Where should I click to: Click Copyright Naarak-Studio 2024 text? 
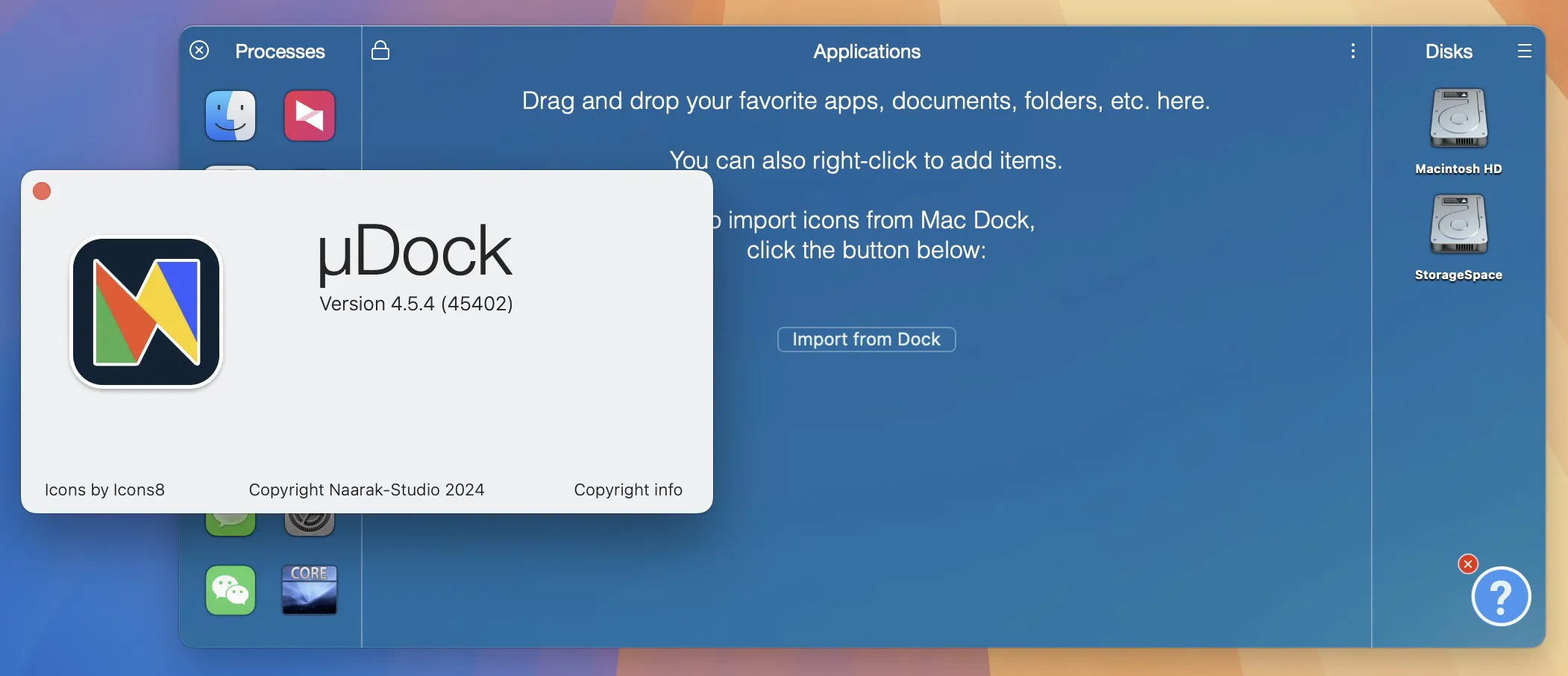tap(366, 489)
